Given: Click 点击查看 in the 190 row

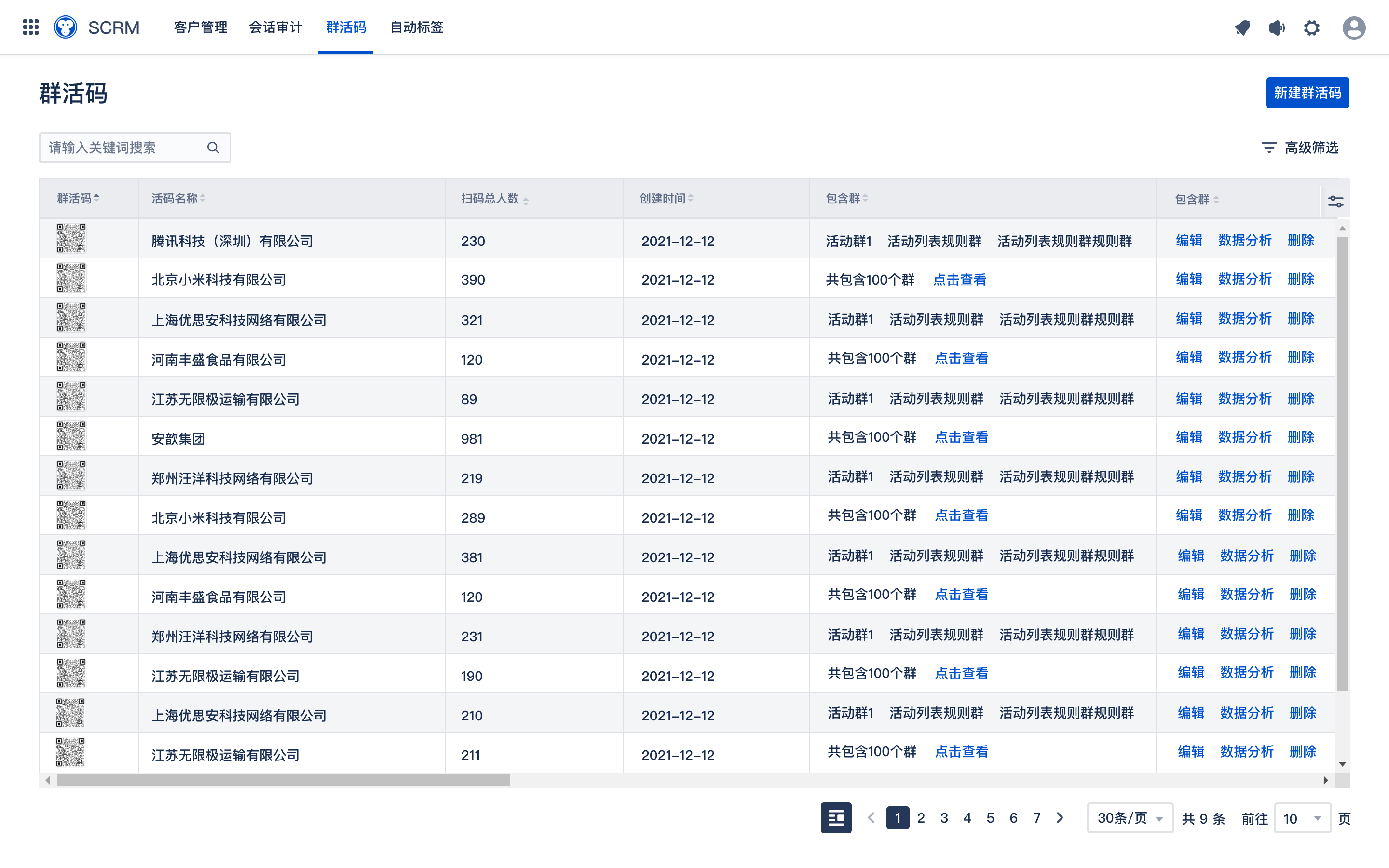Looking at the screenshot, I should point(961,673).
